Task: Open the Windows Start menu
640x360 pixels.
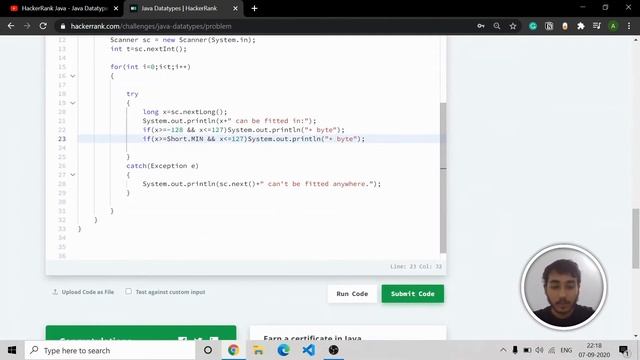Action: 12,350
